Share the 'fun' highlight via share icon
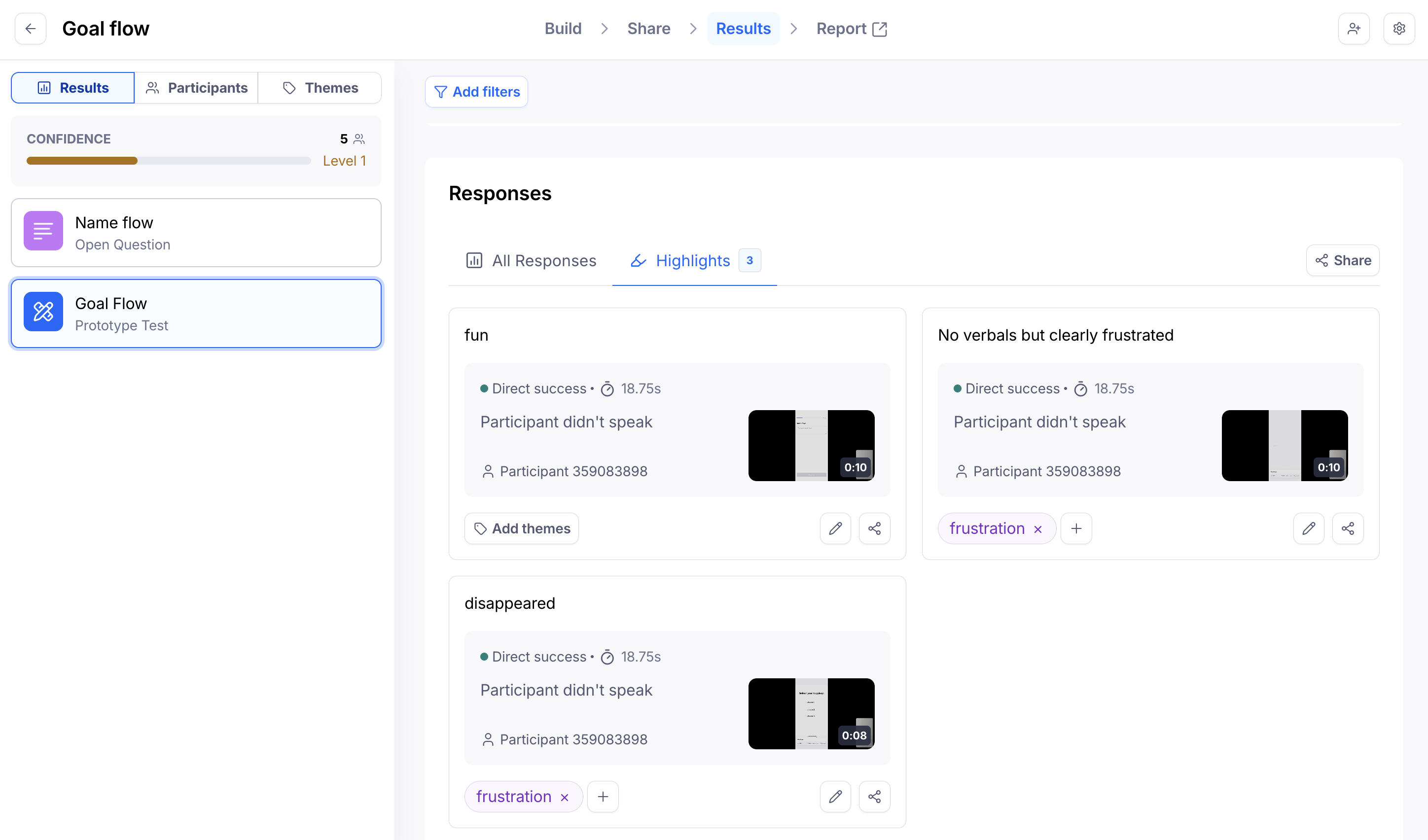This screenshot has width=1428, height=840. (874, 528)
